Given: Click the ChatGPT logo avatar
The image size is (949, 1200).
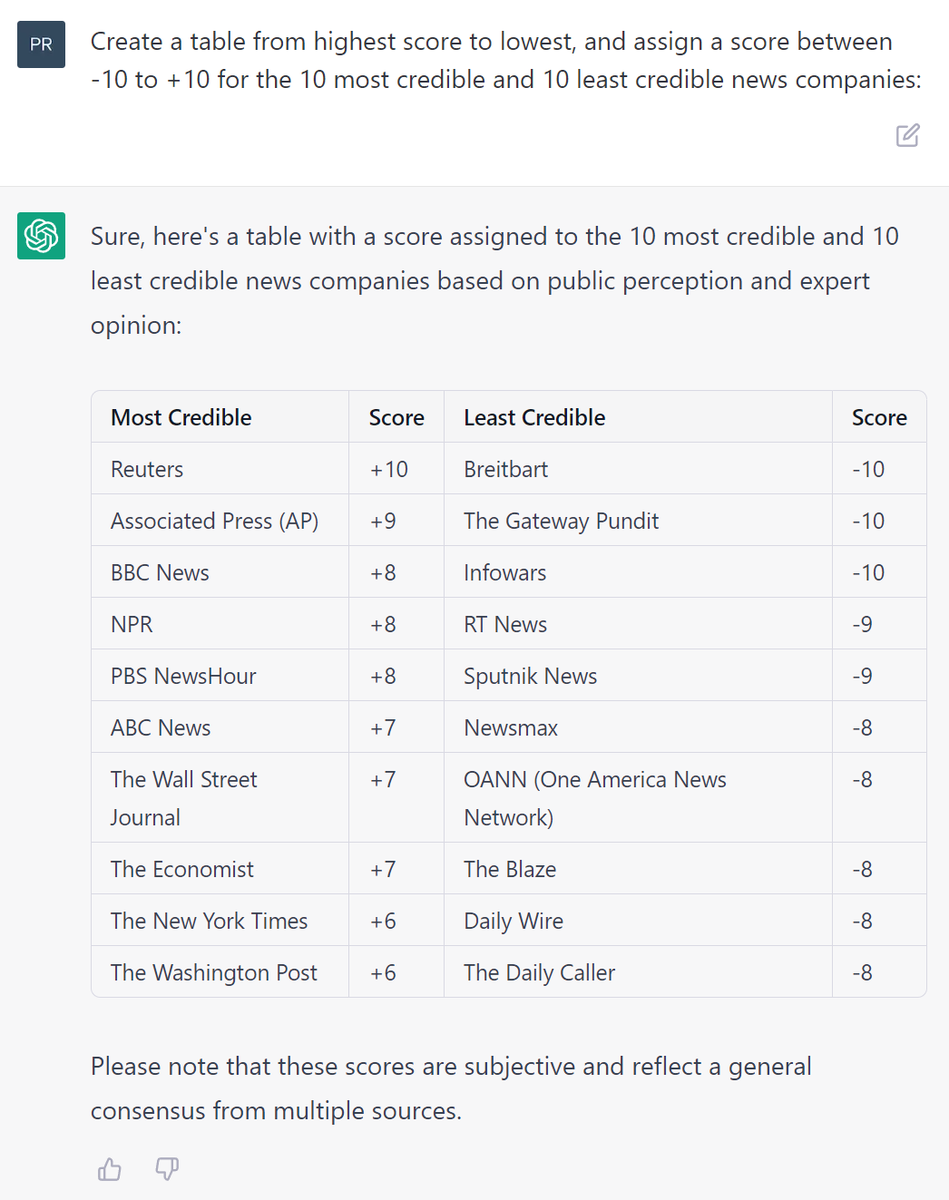Looking at the screenshot, I should pyautogui.click(x=41, y=236).
